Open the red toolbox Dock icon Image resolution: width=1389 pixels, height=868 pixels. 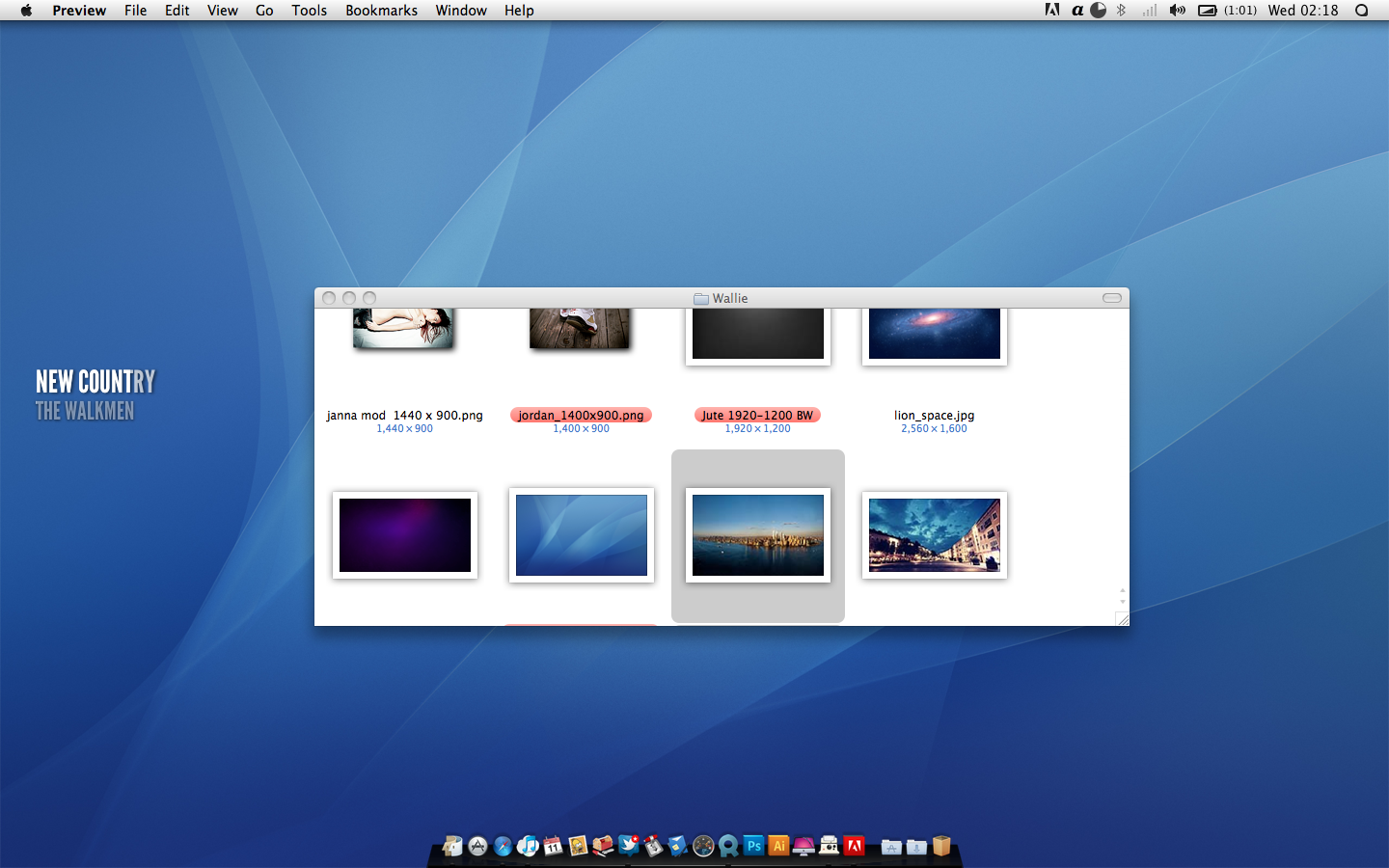[603, 846]
